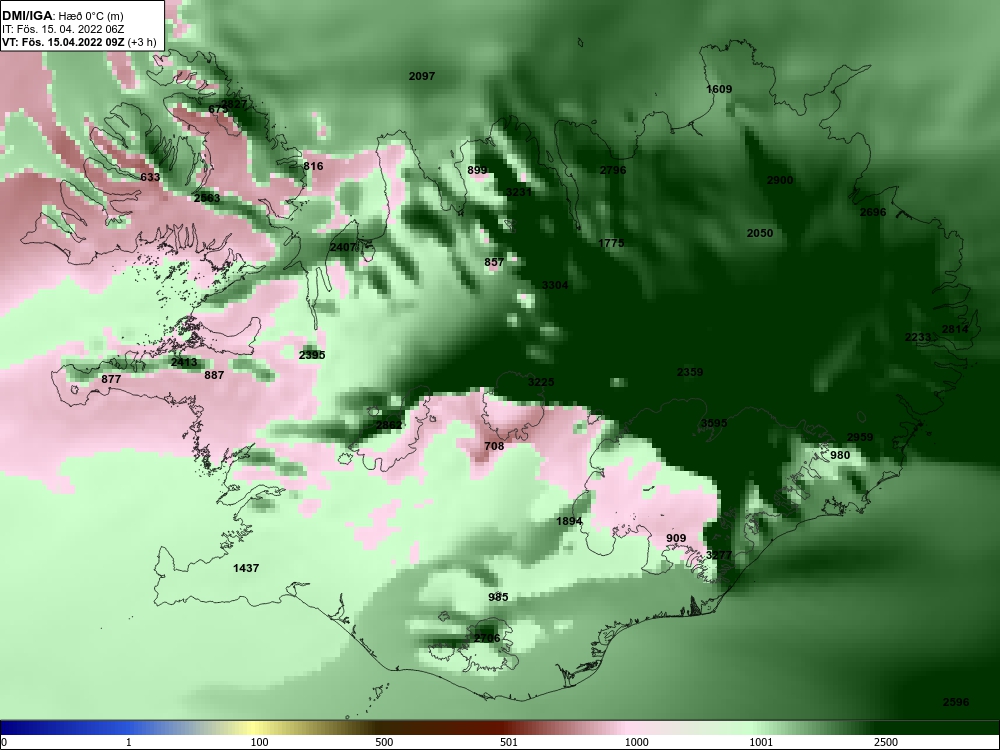Select the 877 map value
Screen dimensions: 1000x750
point(111,379)
